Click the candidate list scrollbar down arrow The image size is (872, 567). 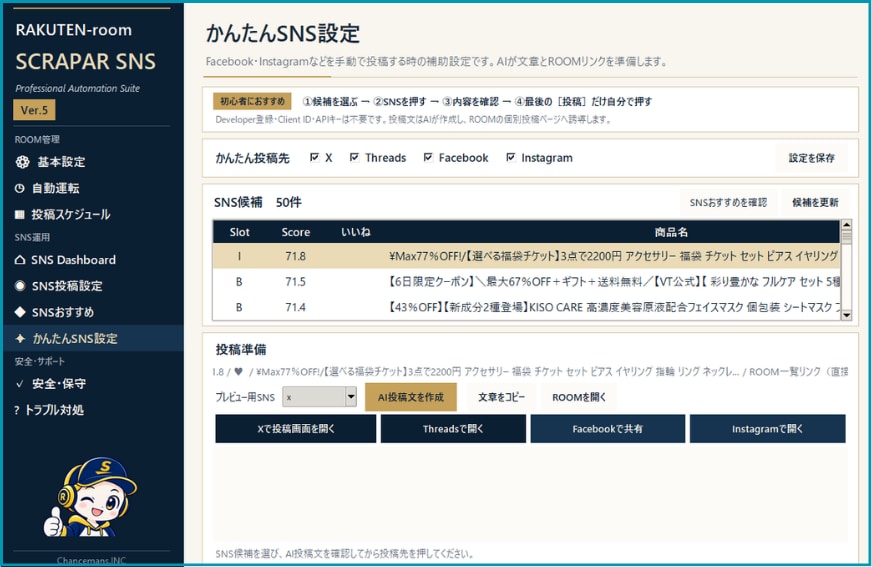pyautogui.click(x=846, y=315)
